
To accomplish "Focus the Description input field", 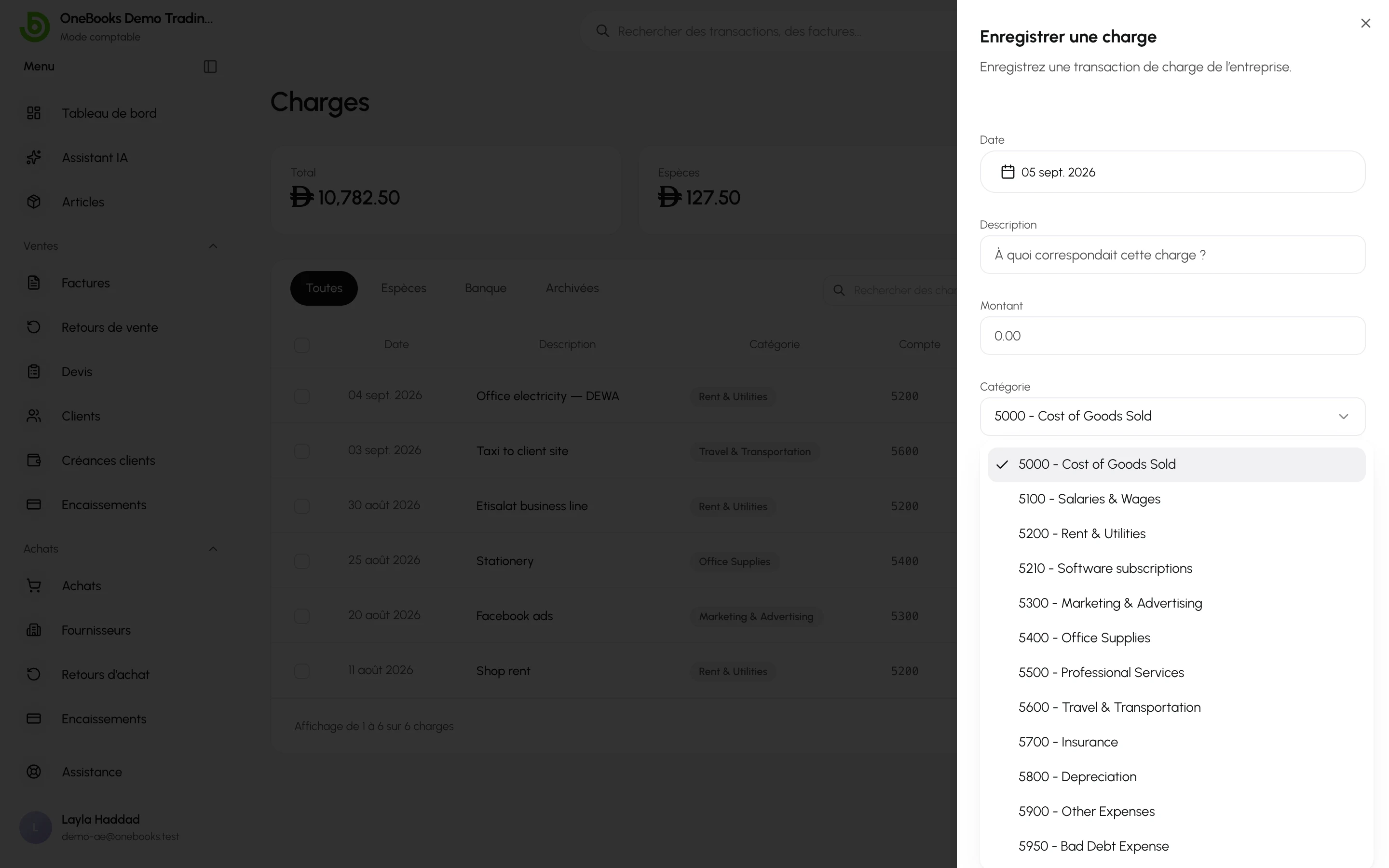I will point(1172,255).
